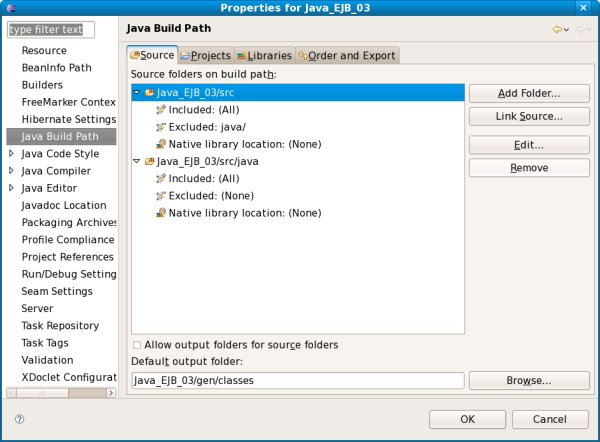Expand the Java Code Style category
Viewport: 600px width, 442px height.
tap(11, 154)
